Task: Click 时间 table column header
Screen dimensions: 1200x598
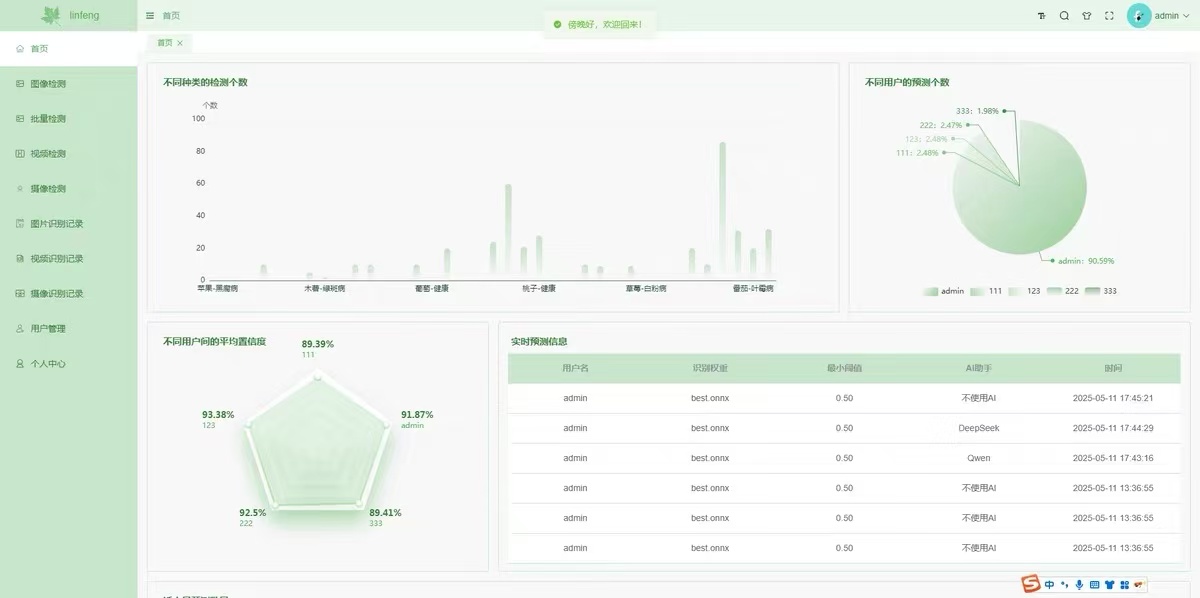Action: point(1113,368)
